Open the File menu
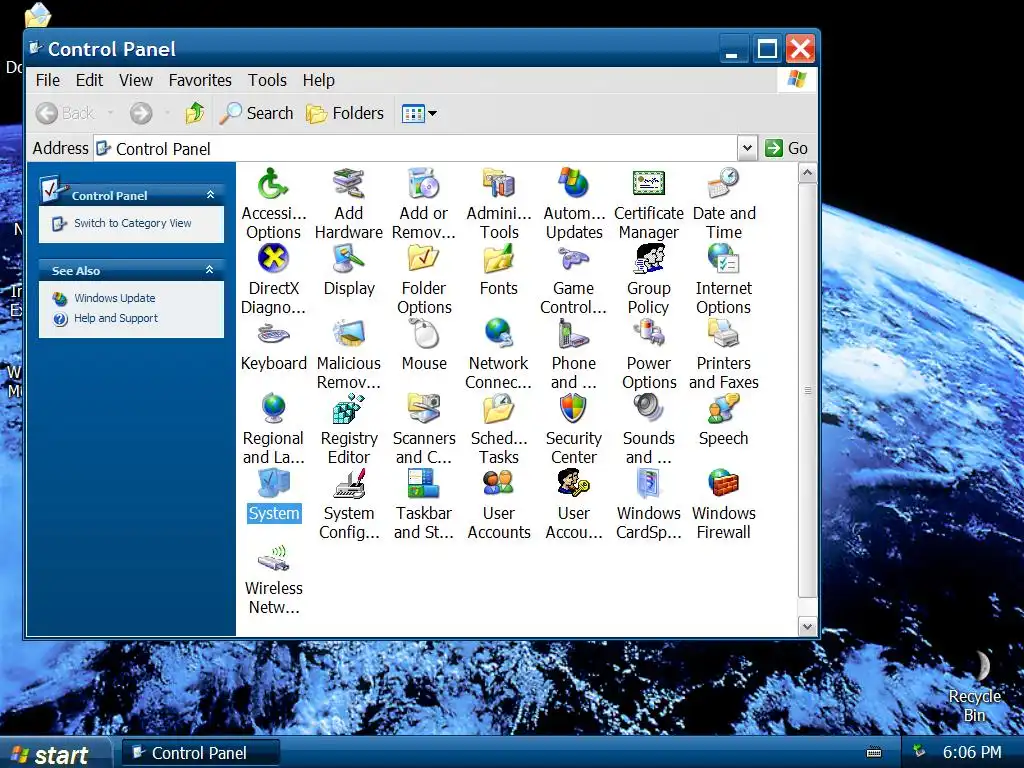Viewport: 1024px width, 768px height. tap(48, 80)
